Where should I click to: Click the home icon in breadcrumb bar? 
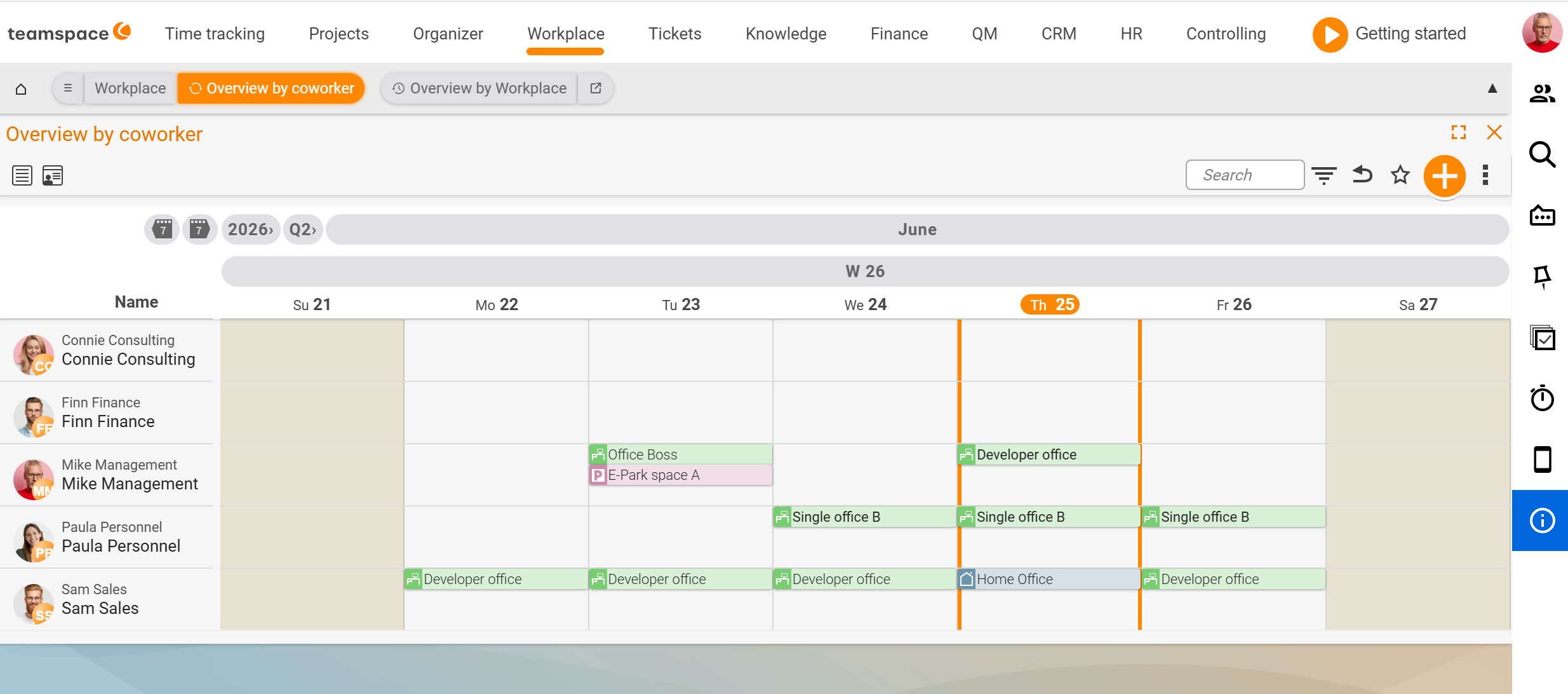click(x=21, y=88)
